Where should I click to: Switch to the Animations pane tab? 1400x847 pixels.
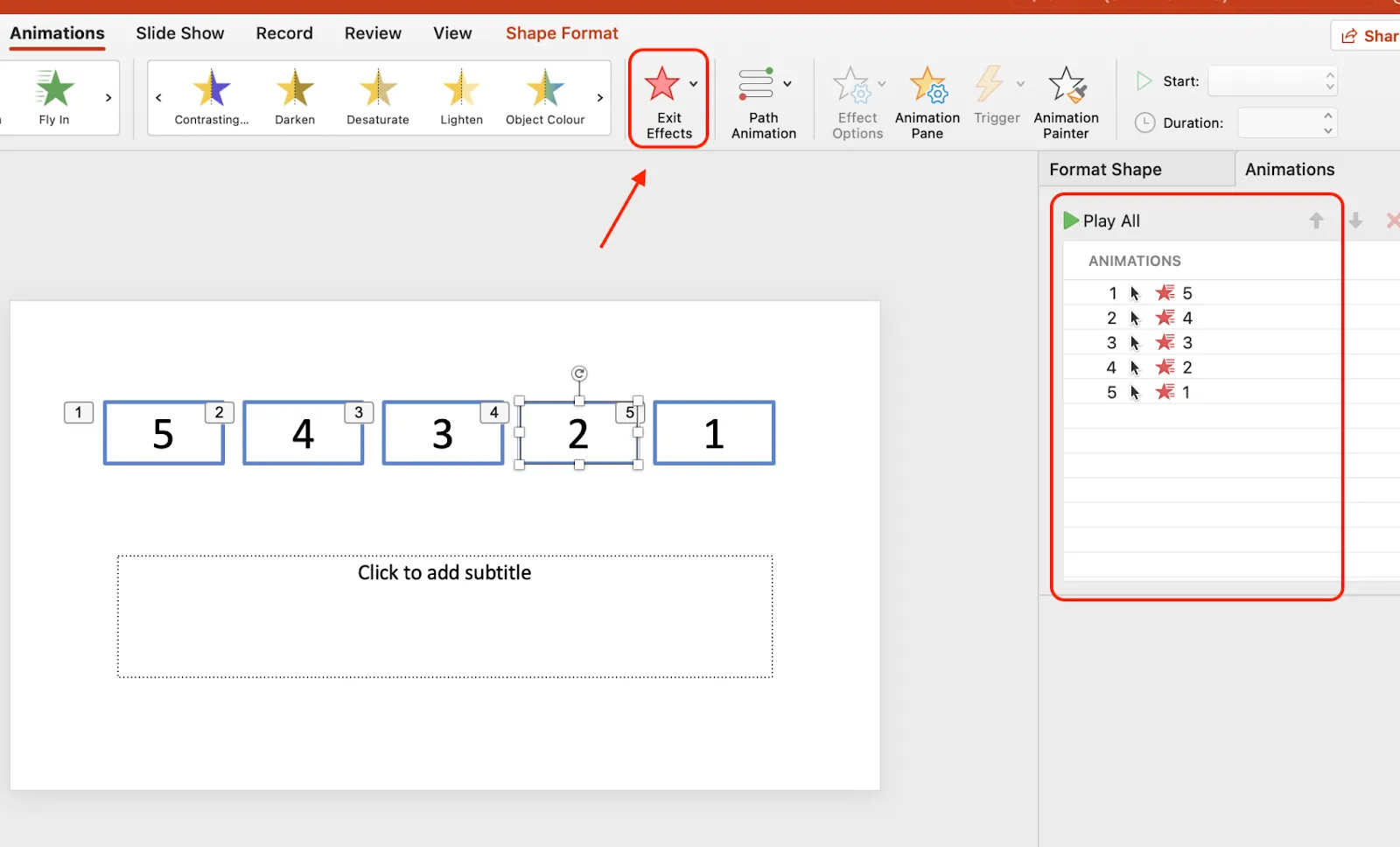click(1290, 169)
